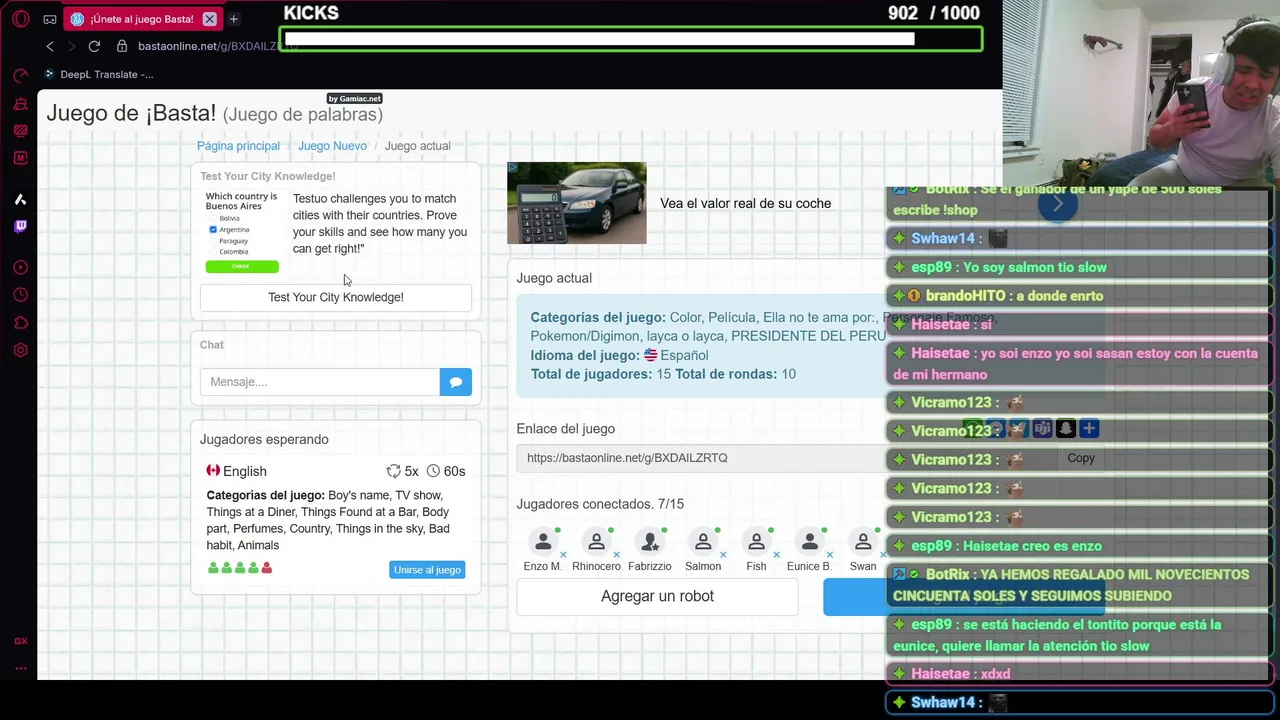
Task: Open Extensions cube in the sidebar
Action: [x=20, y=322]
